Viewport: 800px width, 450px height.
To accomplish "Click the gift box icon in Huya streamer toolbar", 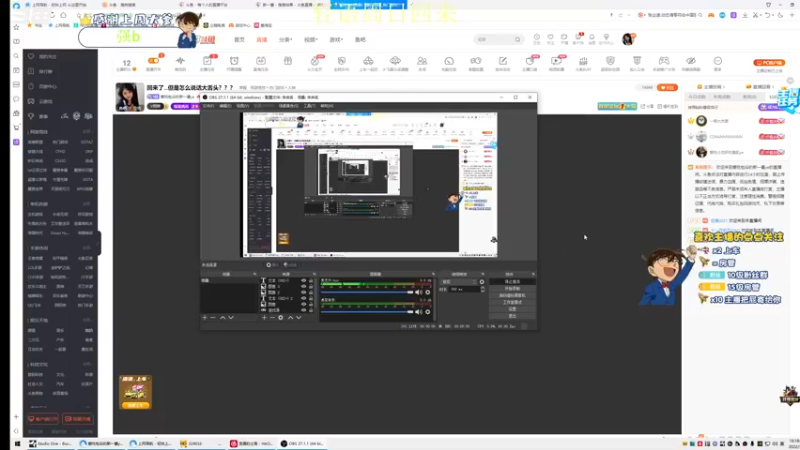I will click(288, 61).
